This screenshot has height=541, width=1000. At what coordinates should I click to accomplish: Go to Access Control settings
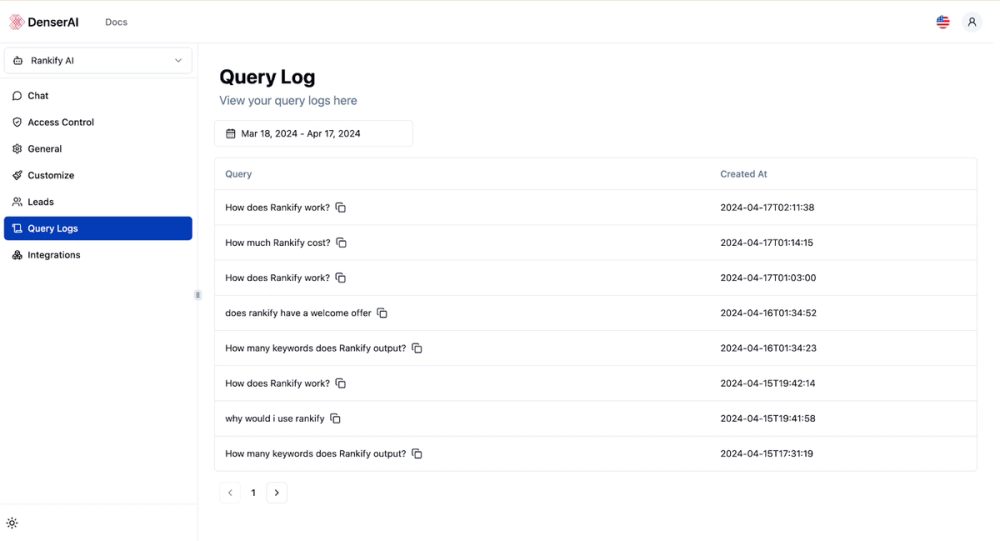pos(98,122)
